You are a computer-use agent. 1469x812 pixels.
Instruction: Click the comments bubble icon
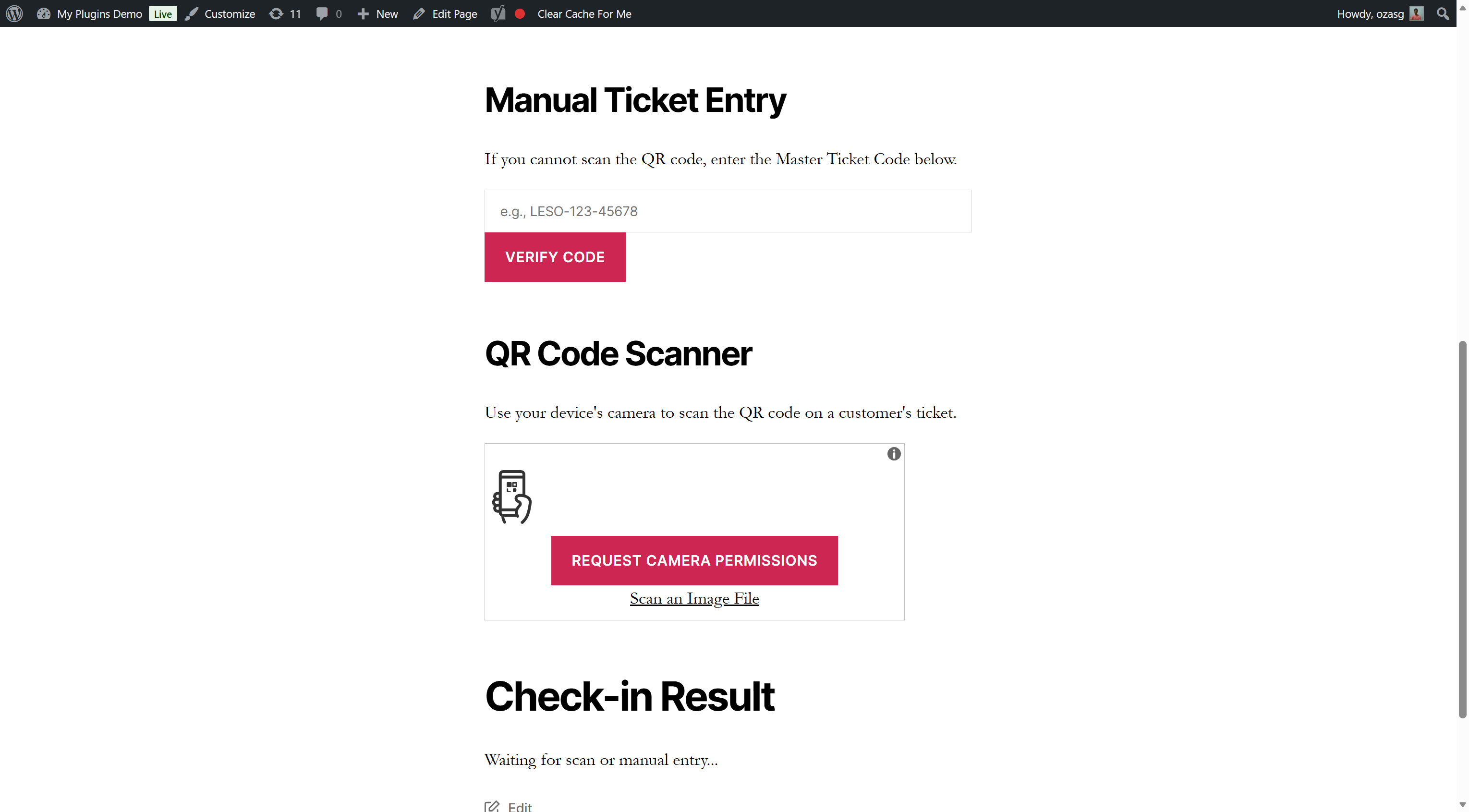pos(323,13)
